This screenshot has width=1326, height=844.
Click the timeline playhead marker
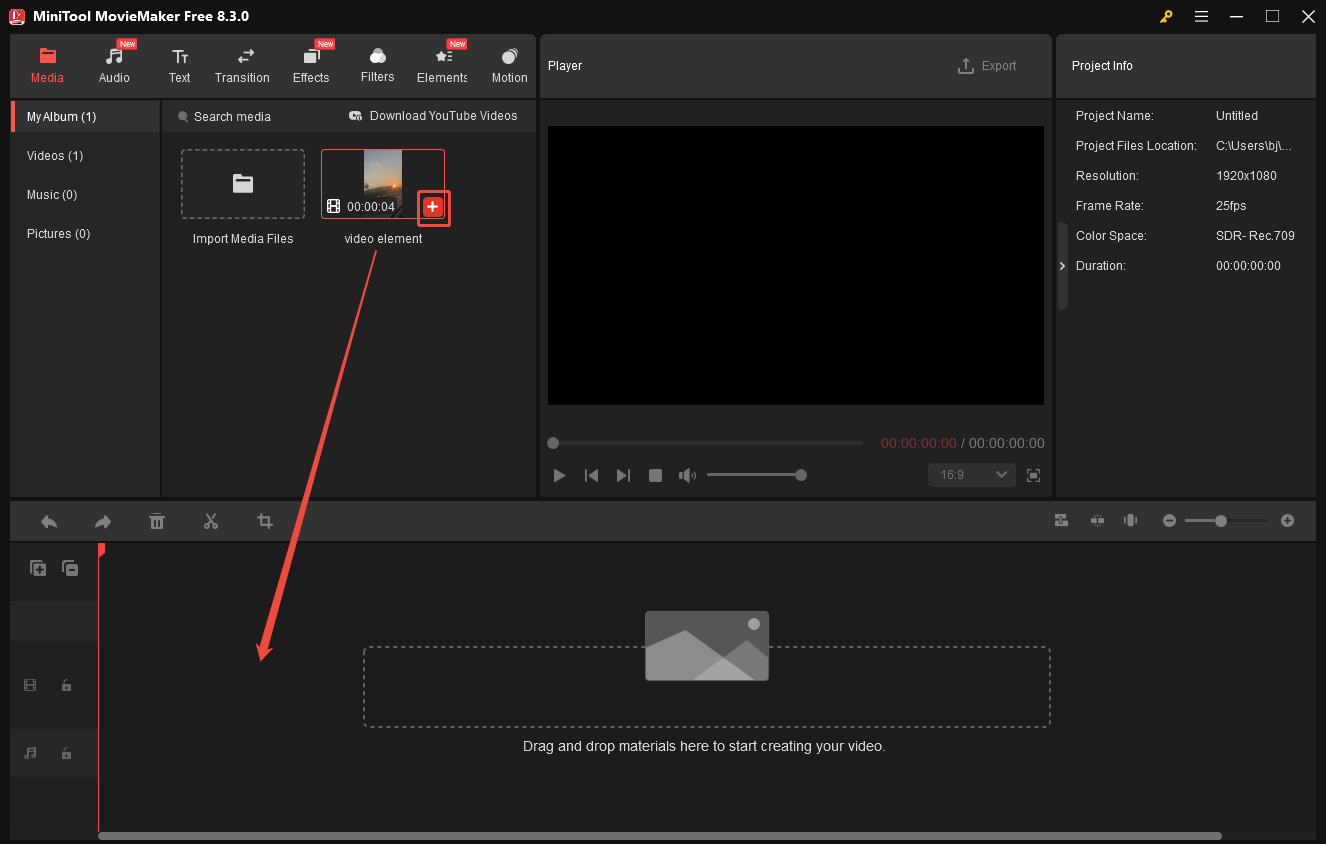click(101, 550)
